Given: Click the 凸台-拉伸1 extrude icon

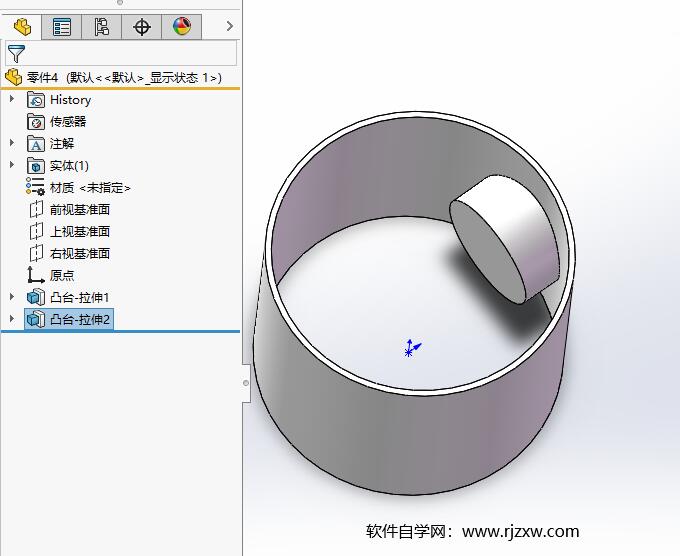Looking at the screenshot, I should point(36,298).
